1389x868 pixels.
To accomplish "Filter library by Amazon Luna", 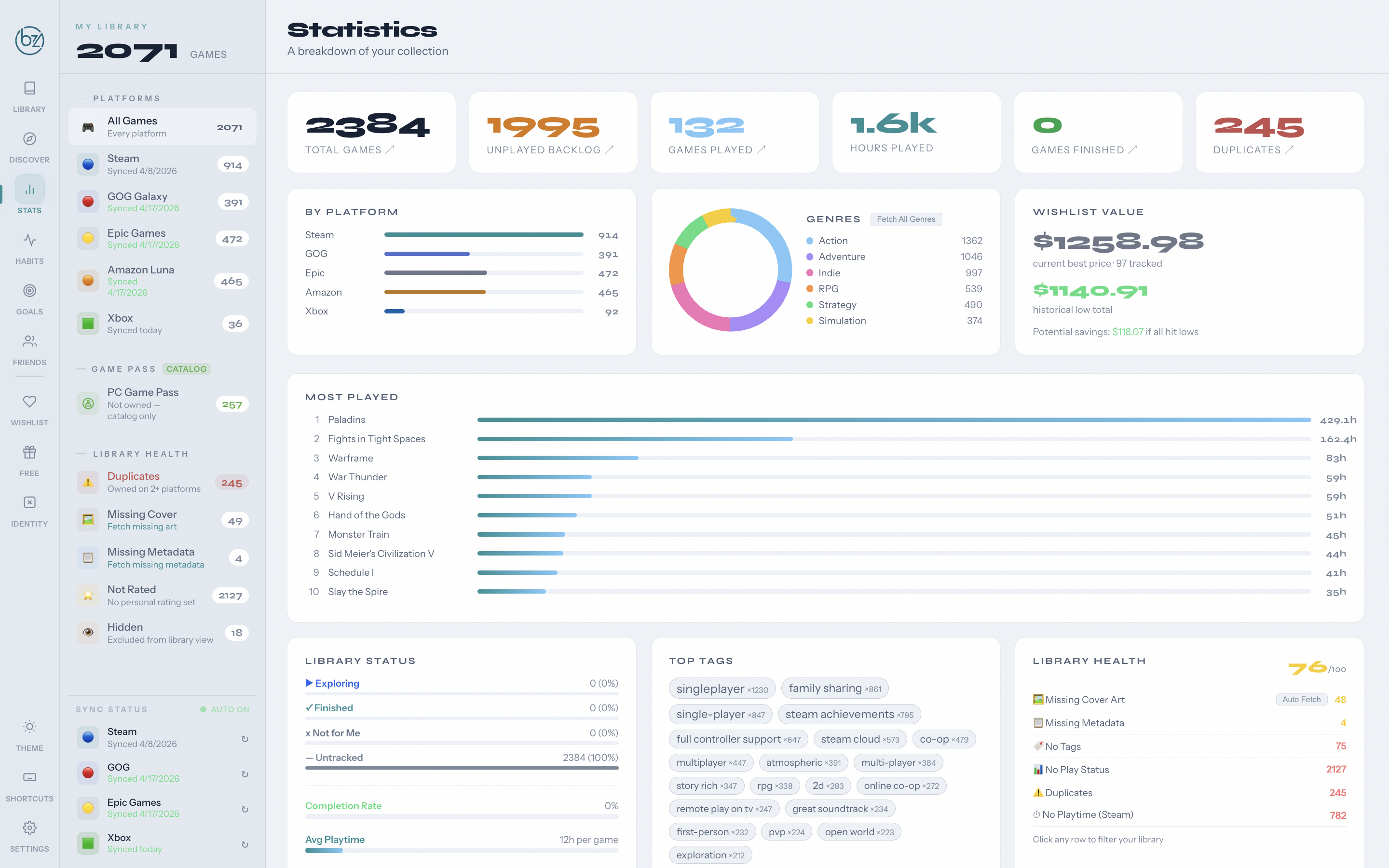I will [163, 281].
